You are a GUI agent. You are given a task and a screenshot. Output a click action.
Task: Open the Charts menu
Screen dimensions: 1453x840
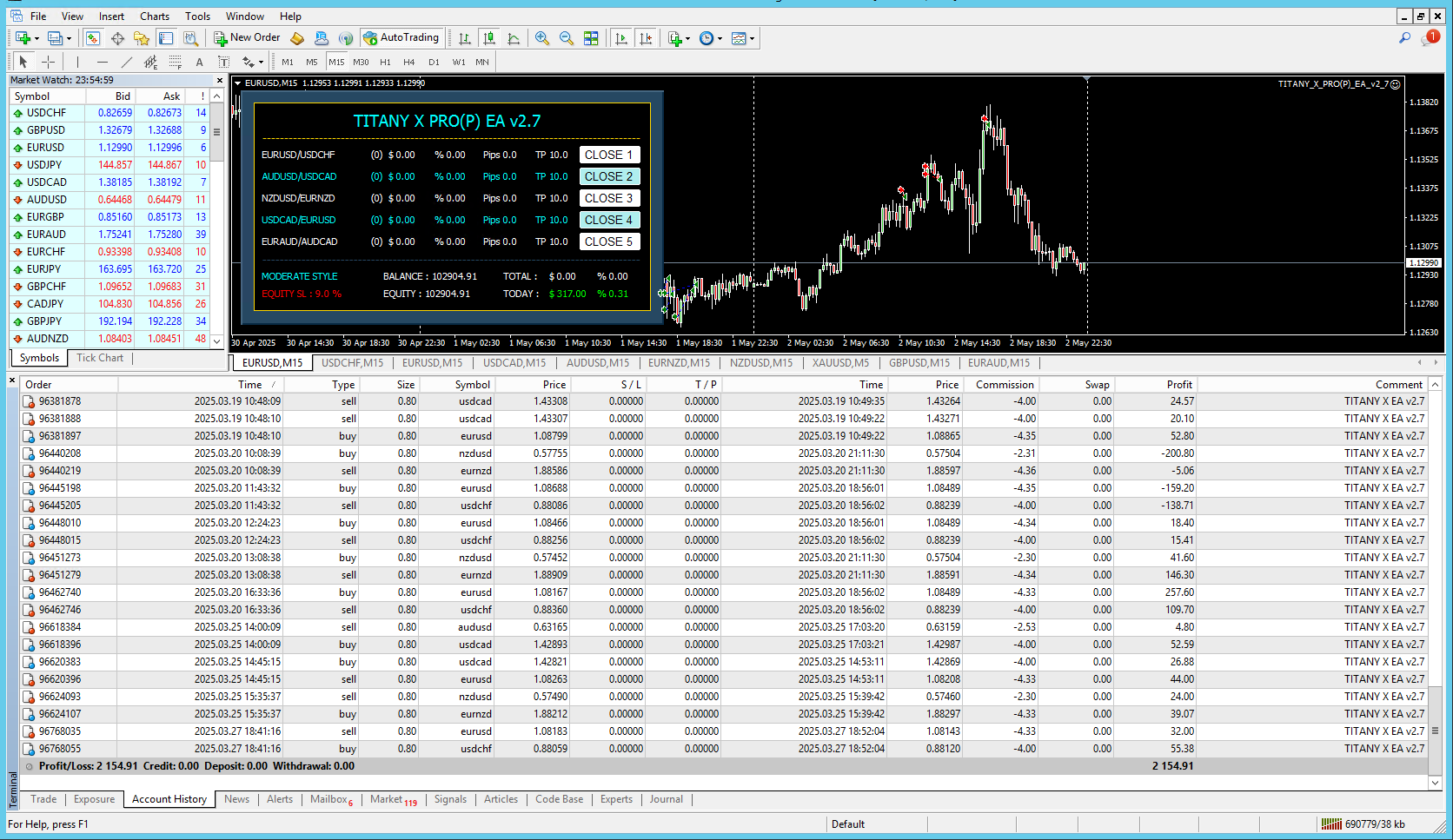point(155,17)
